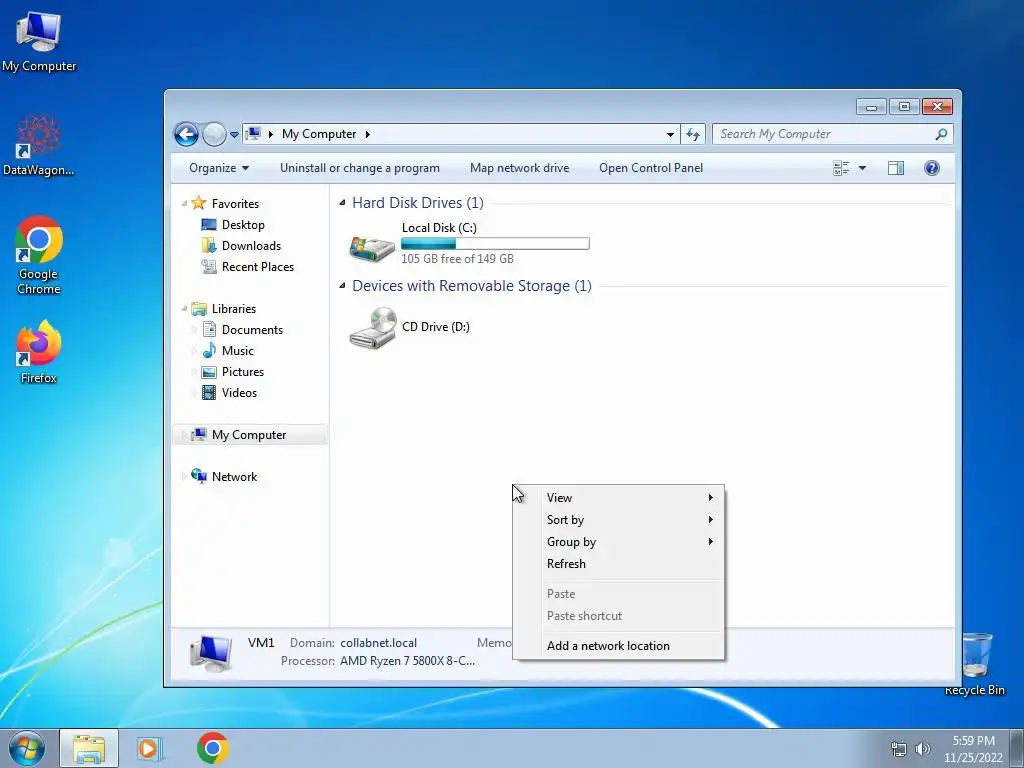Select the Pictures library
Image resolution: width=1024 pixels, height=768 pixels.
click(x=243, y=372)
